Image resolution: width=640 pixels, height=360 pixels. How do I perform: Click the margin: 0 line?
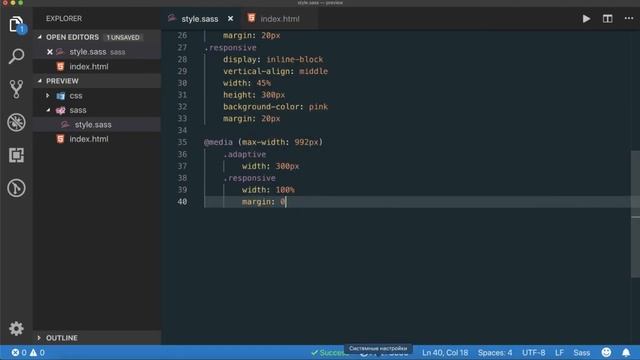tap(264, 202)
